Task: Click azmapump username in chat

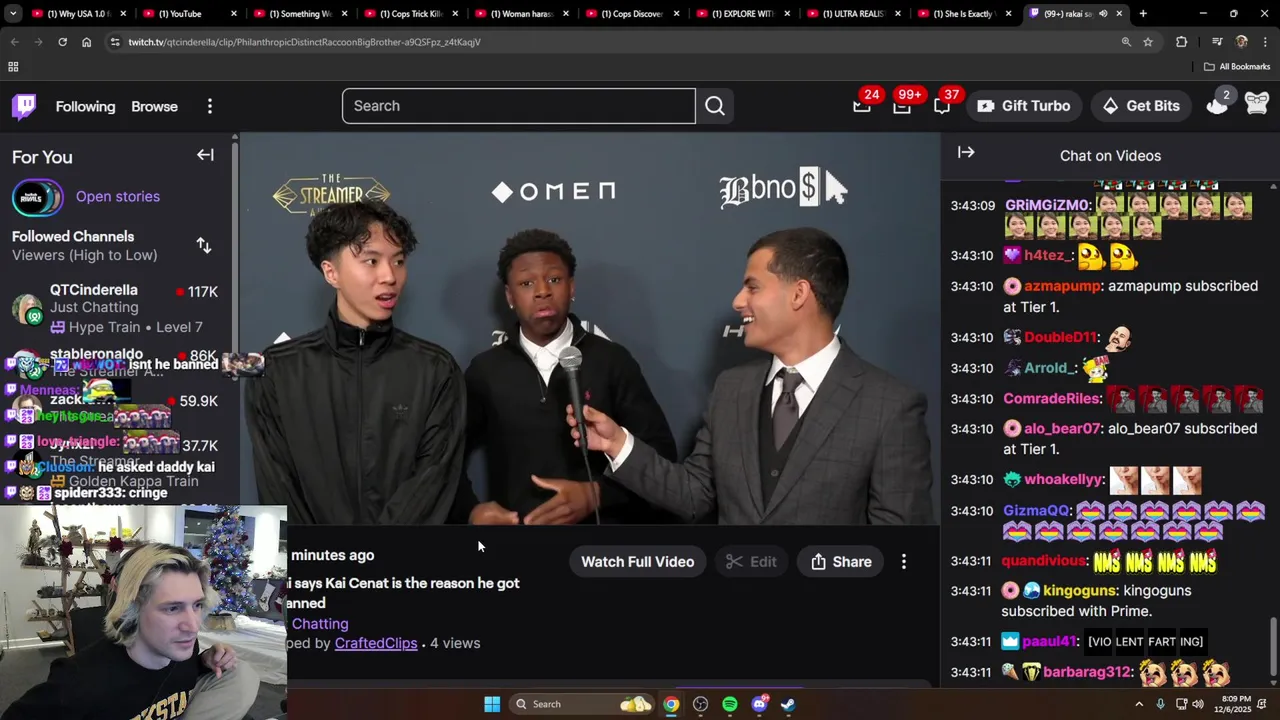Action: [1061, 286]
